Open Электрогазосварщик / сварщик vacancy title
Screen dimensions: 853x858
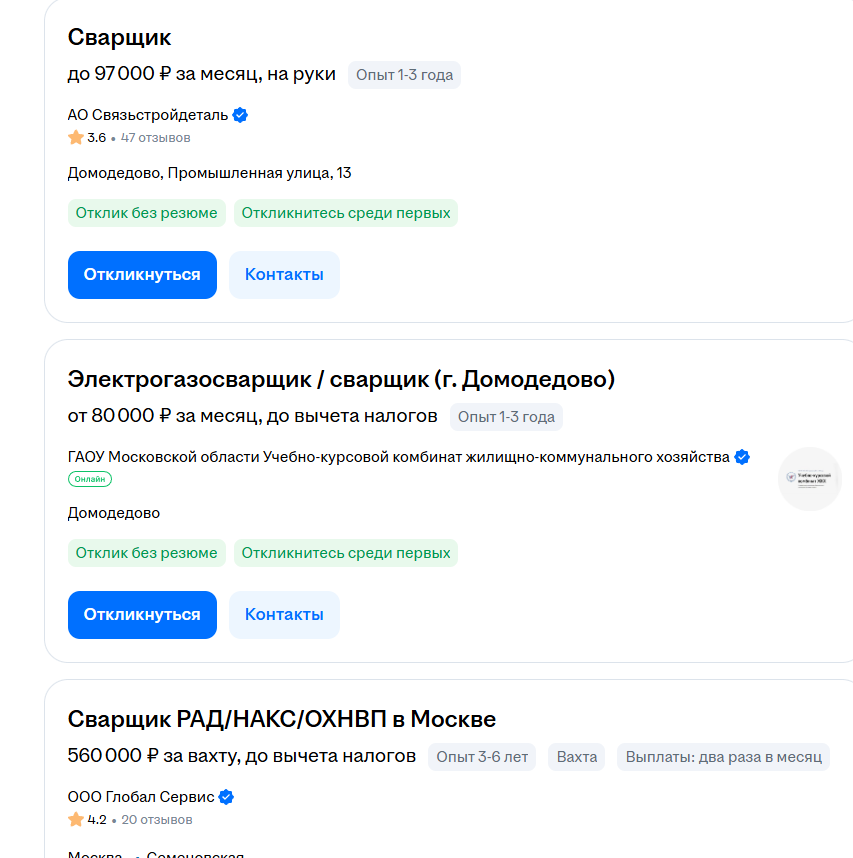coord(341,379)
